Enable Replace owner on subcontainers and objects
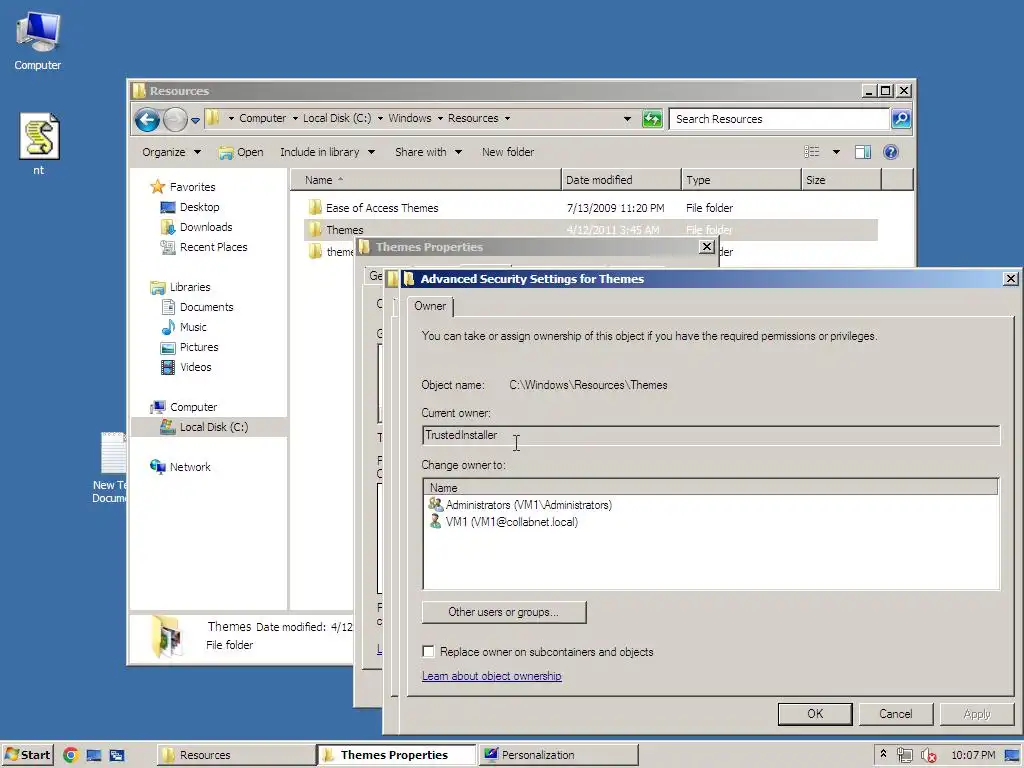The width and height of the screenshot is (1024, 768). tap(428, 652)
